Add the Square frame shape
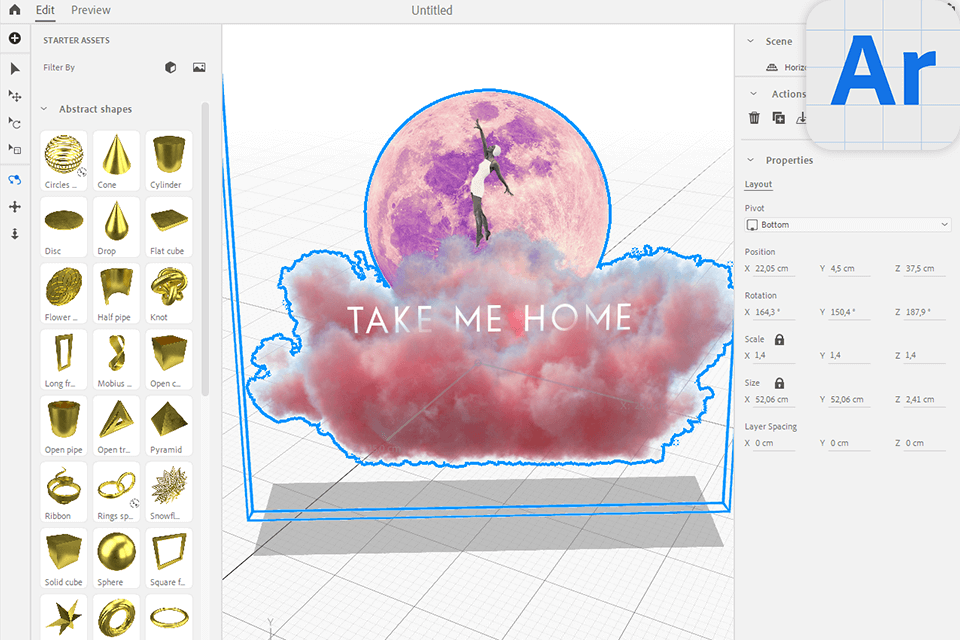The image size is (960, 640). pos(169,557)
